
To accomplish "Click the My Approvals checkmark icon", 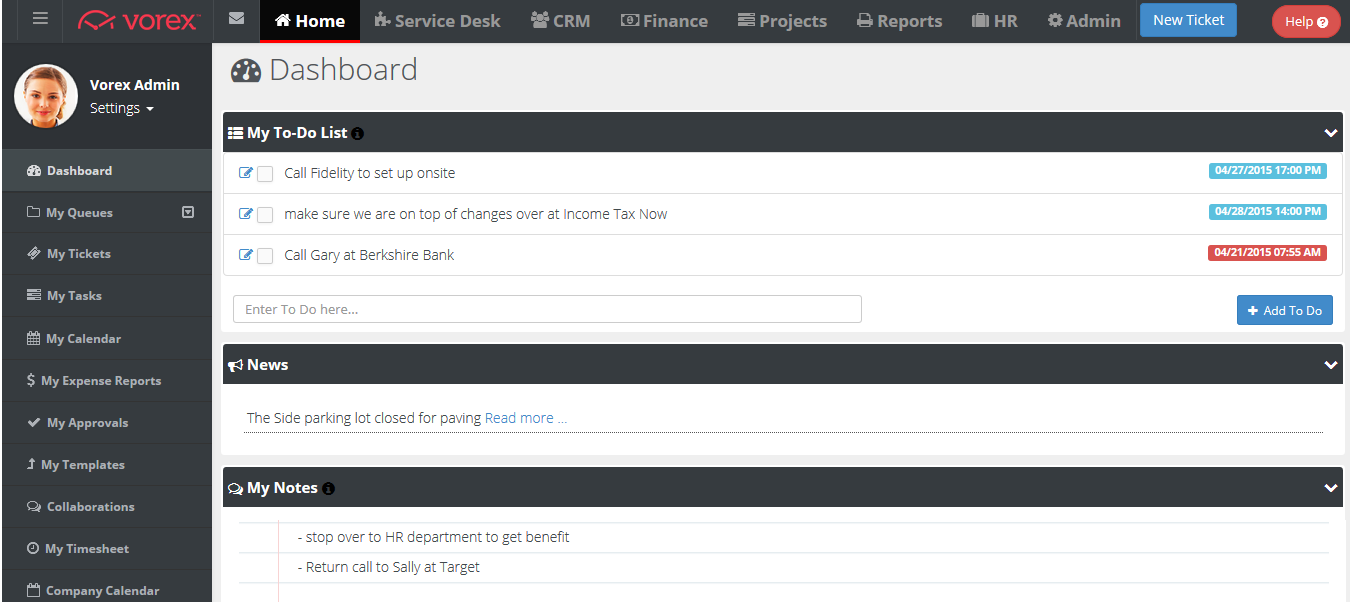I will (x=34, y=423).
